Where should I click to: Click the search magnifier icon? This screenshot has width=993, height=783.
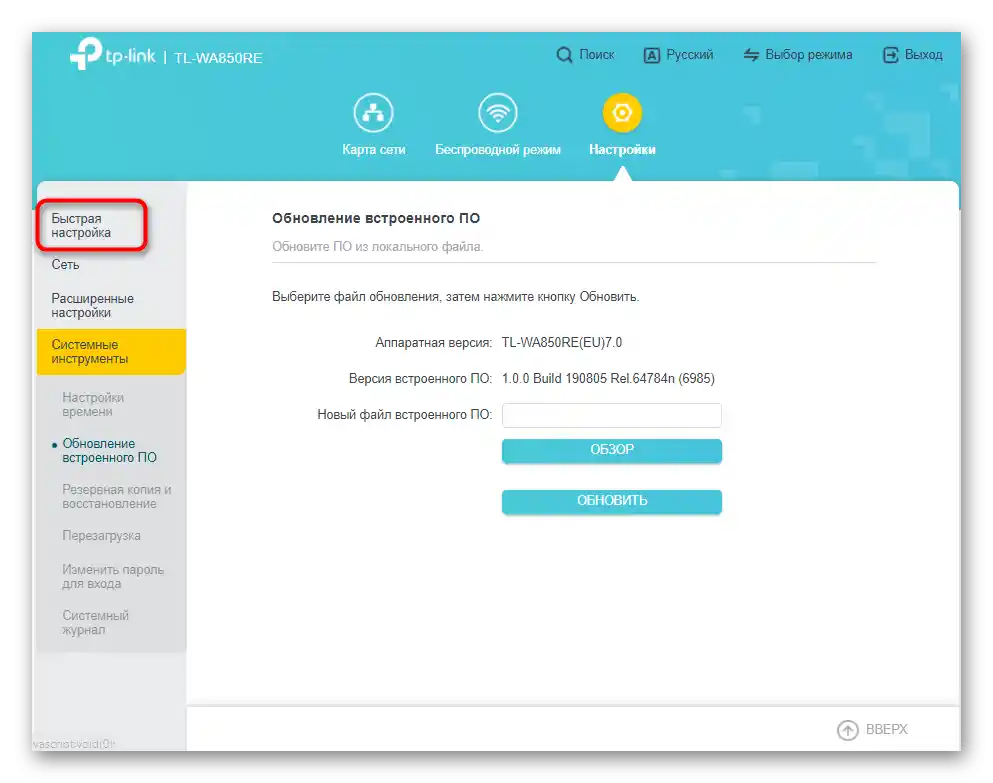point(564,55)
